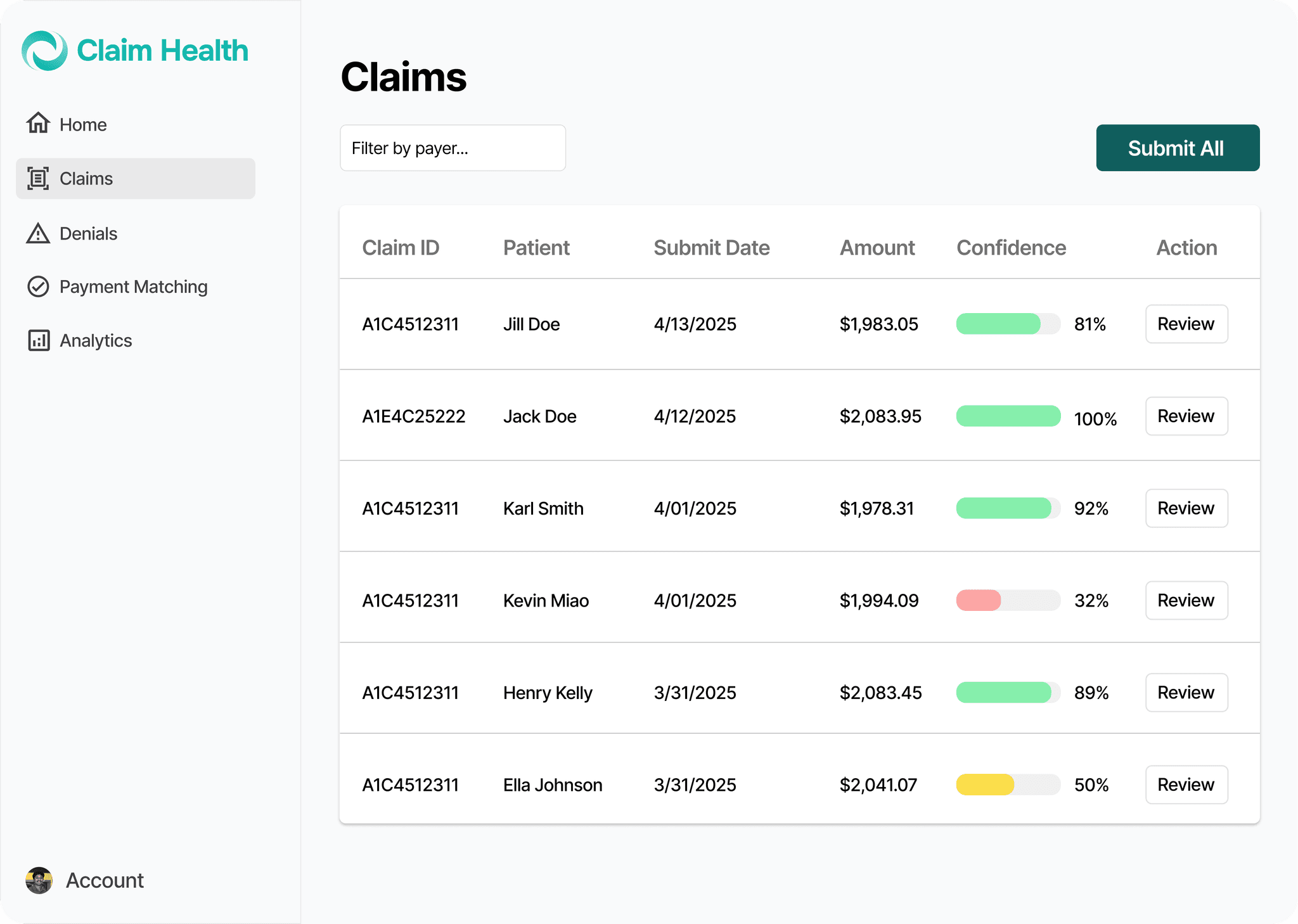Review Ella Johnson's claim
Image resolution: width=1298 pixels, height=924 pixels.
tap(1186, 785)
